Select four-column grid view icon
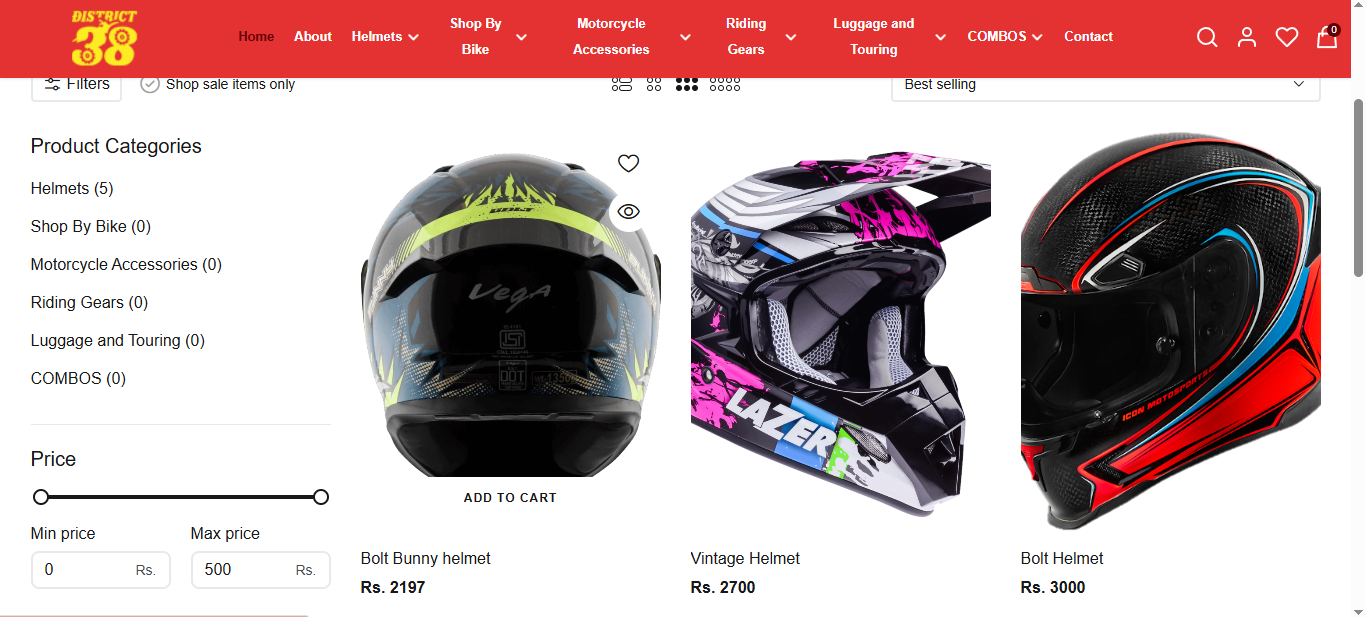The width and height of the screenshot is (1366, 617). (x=725, y=85)
